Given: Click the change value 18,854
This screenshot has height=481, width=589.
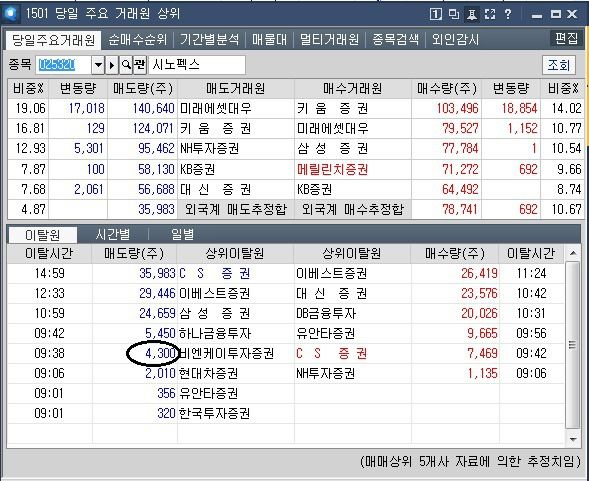Looking at the screenshot, I should tap(520, 109).
